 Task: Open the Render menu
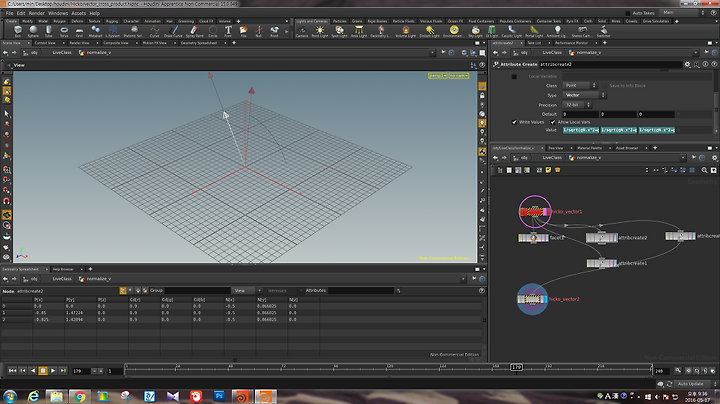(x=37, y=13)
